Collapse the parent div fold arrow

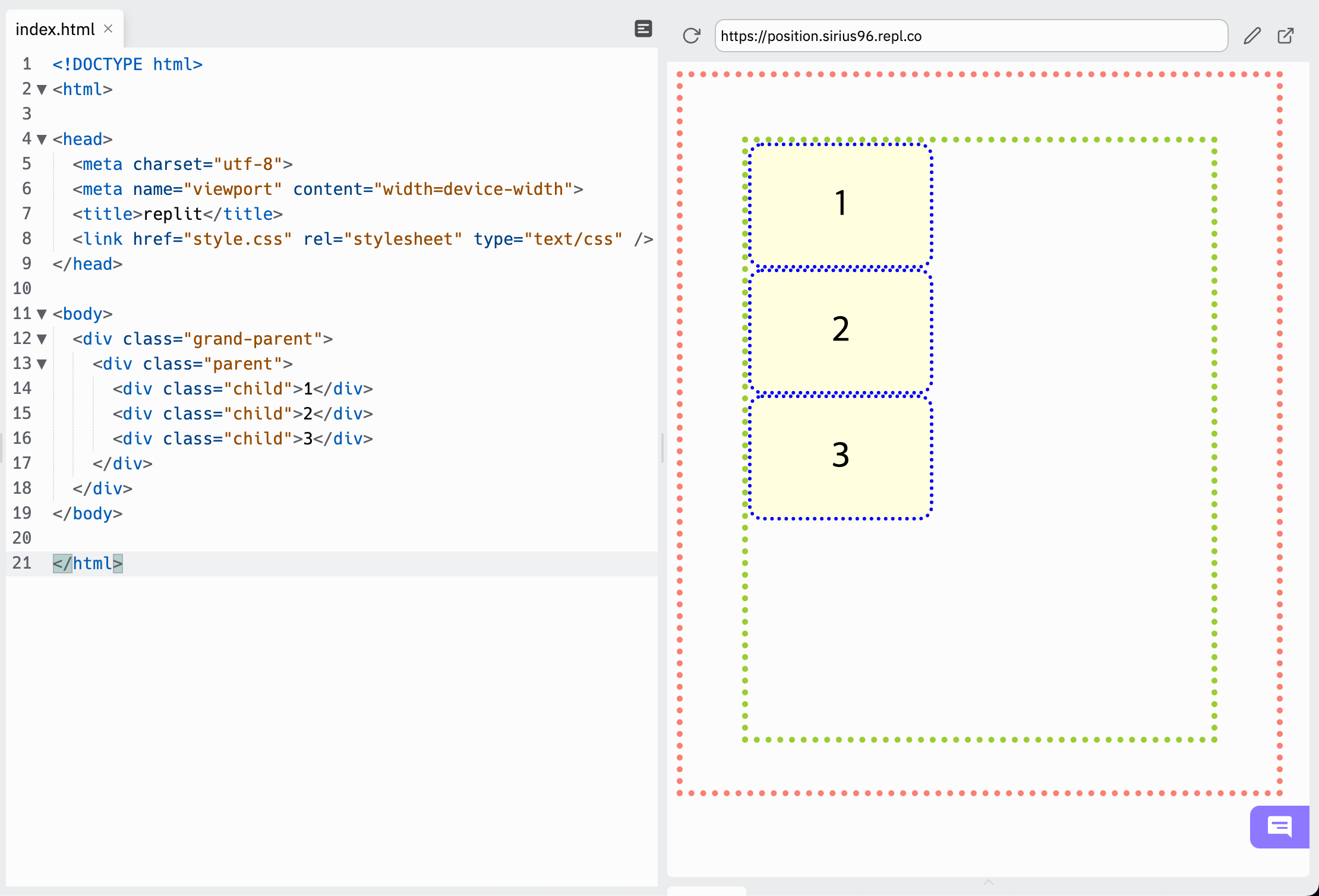42,364
